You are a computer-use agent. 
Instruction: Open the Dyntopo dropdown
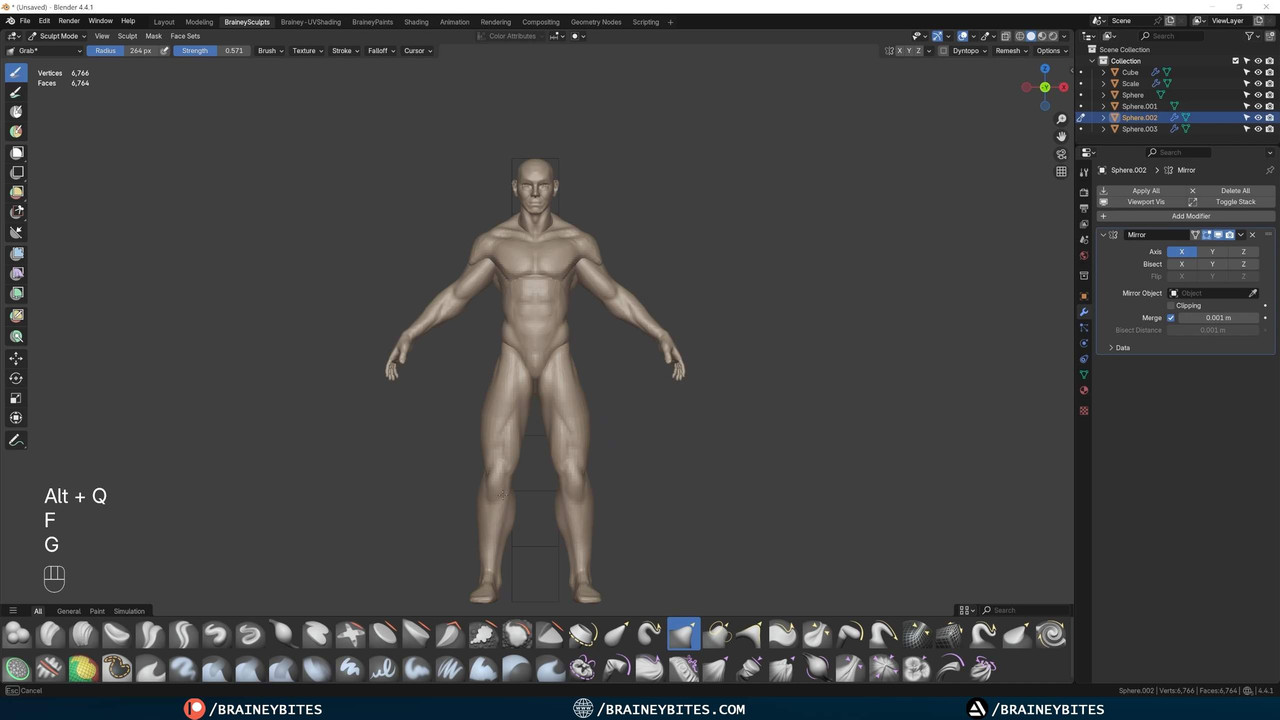pyautogui.click(x=969, y=51)
